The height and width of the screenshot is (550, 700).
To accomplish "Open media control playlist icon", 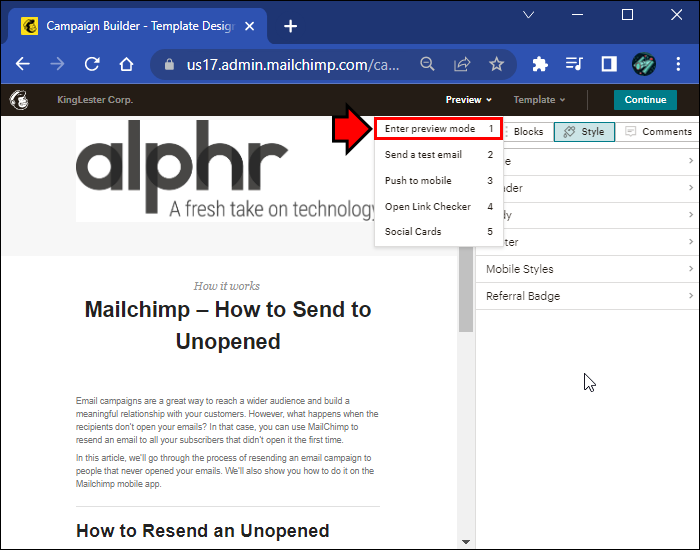I will coord(574,64).
